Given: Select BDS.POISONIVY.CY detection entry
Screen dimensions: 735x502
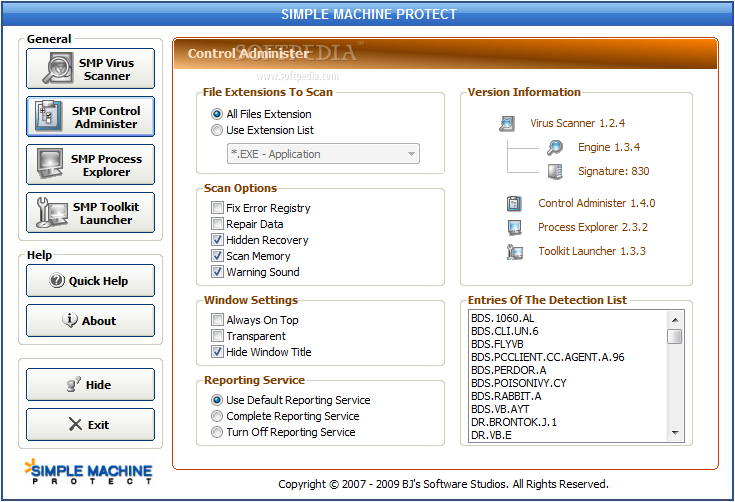Looking at the screenshot, I should point(518,383).
